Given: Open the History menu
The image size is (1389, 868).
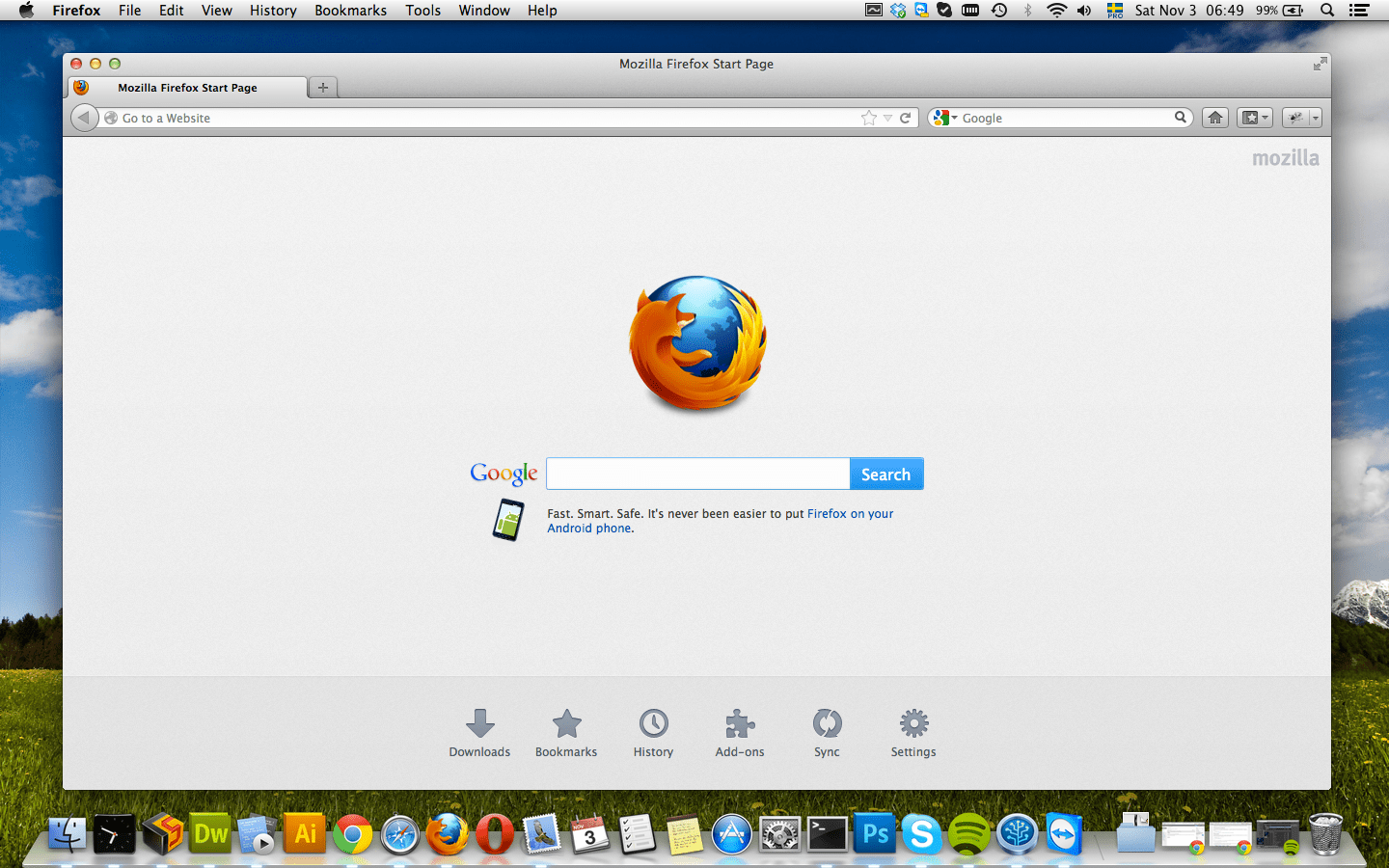Looking at the screenshot, I should tap(273, 11).
